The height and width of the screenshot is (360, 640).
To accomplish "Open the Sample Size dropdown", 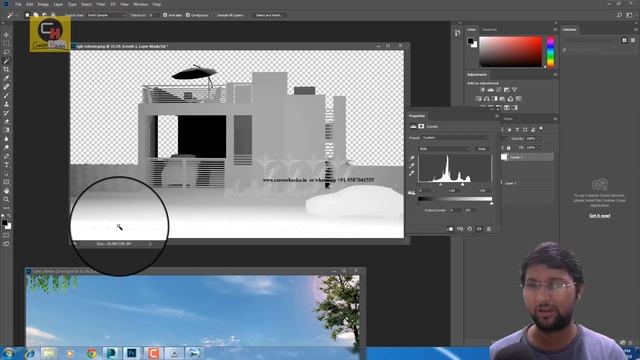I will (x=106, y=15).
